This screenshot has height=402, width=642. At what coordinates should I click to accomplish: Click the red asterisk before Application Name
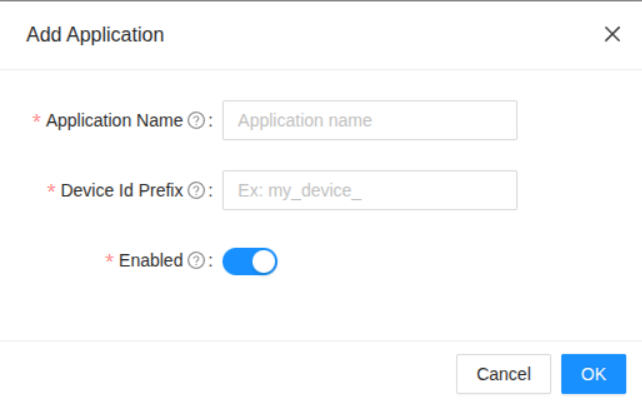[x=37, y=122]
